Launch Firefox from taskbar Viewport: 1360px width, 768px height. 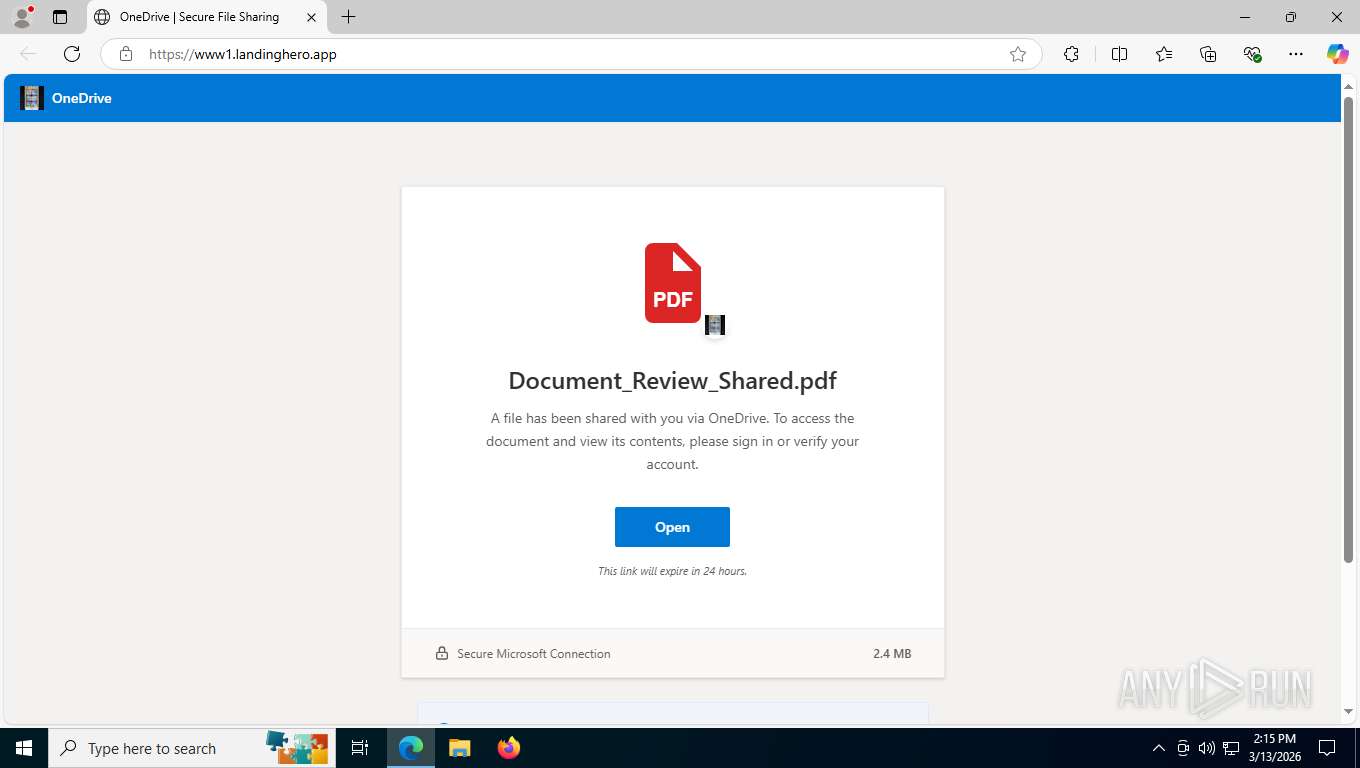[x=509, y=748]
